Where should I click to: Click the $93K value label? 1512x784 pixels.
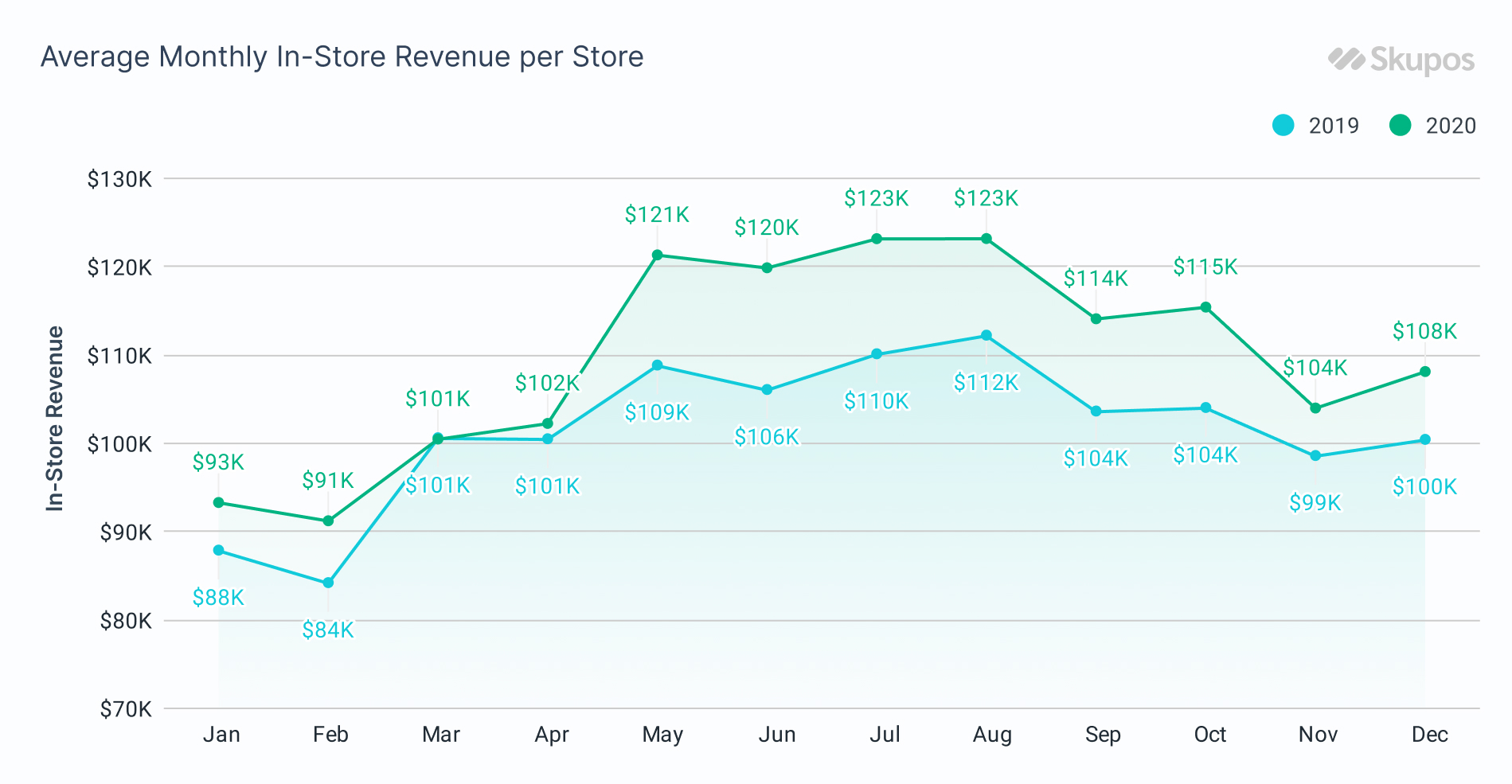(218, 462)
